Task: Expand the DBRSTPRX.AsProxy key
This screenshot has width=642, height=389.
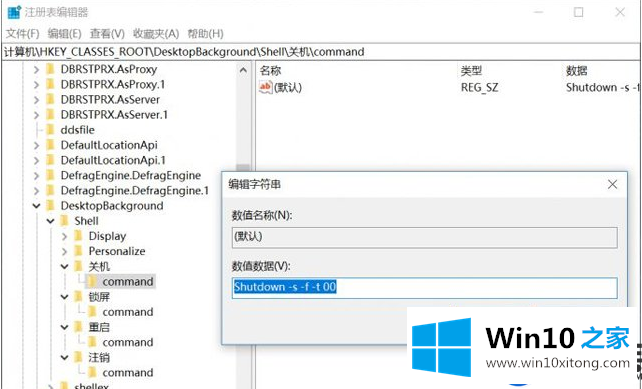Action: [x=36, y=70]
